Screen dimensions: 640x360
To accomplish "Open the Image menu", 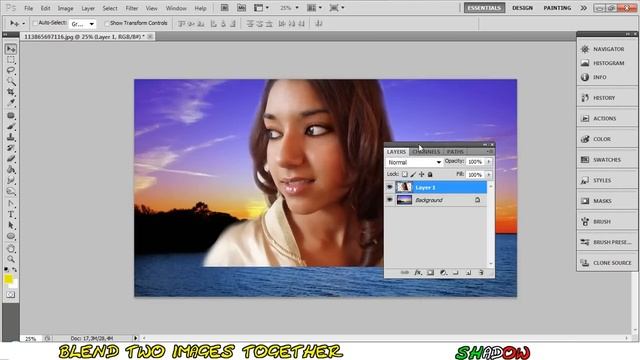I will [x=65, y=8].
